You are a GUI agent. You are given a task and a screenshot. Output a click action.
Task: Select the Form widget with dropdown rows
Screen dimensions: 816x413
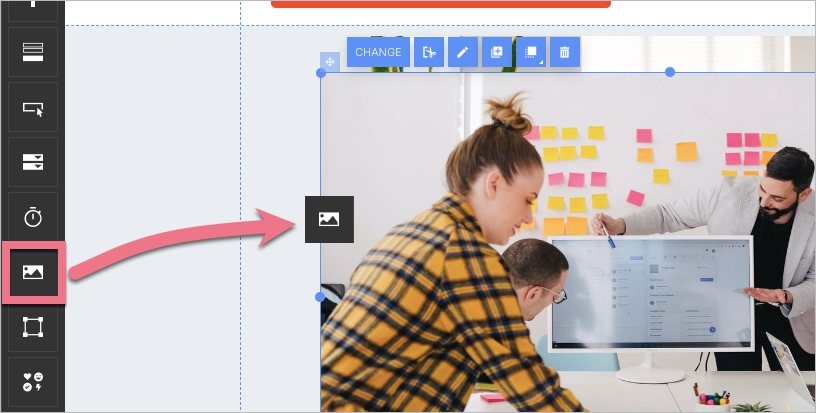click(33, 162)
